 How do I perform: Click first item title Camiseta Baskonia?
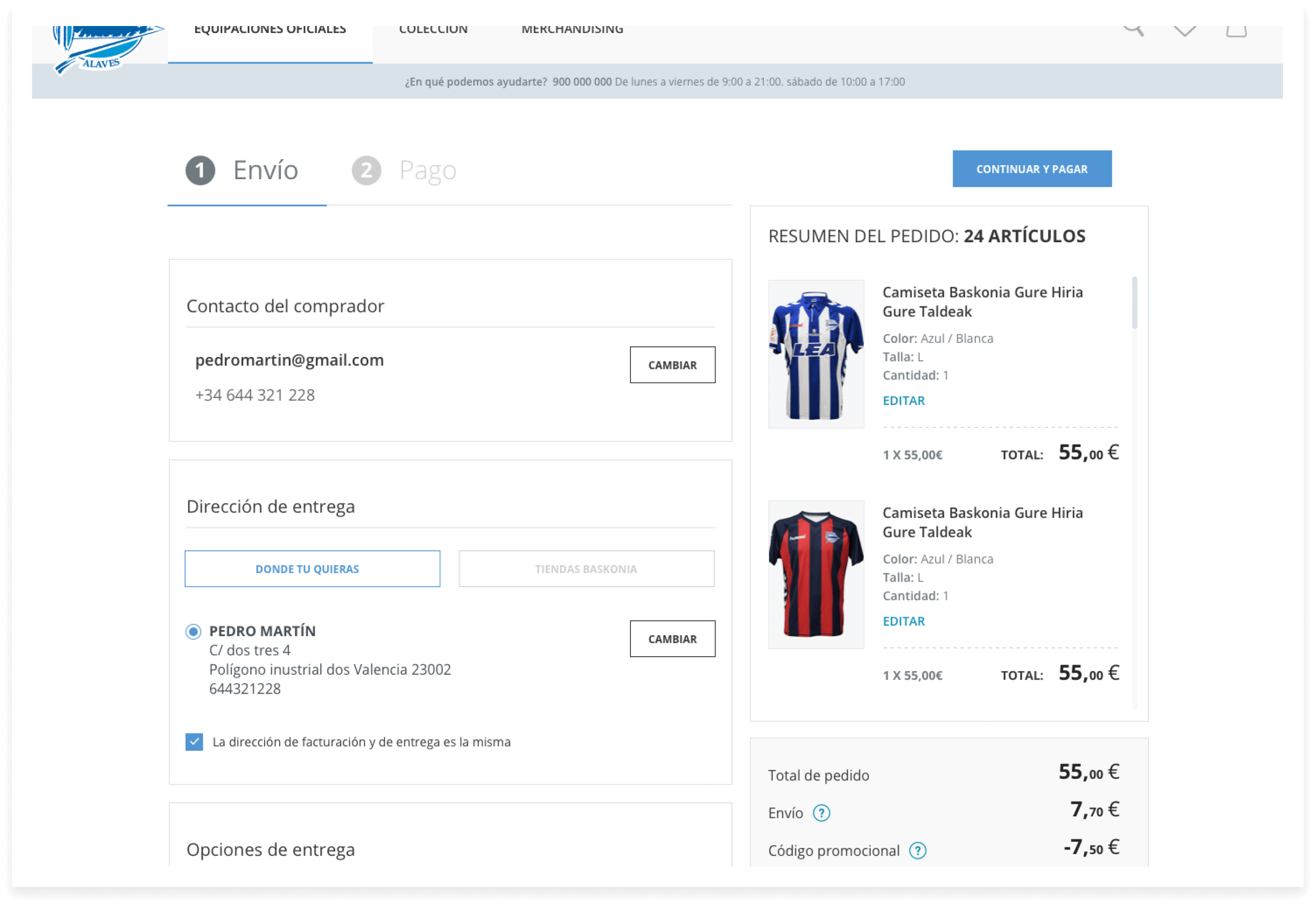point(982,302)
